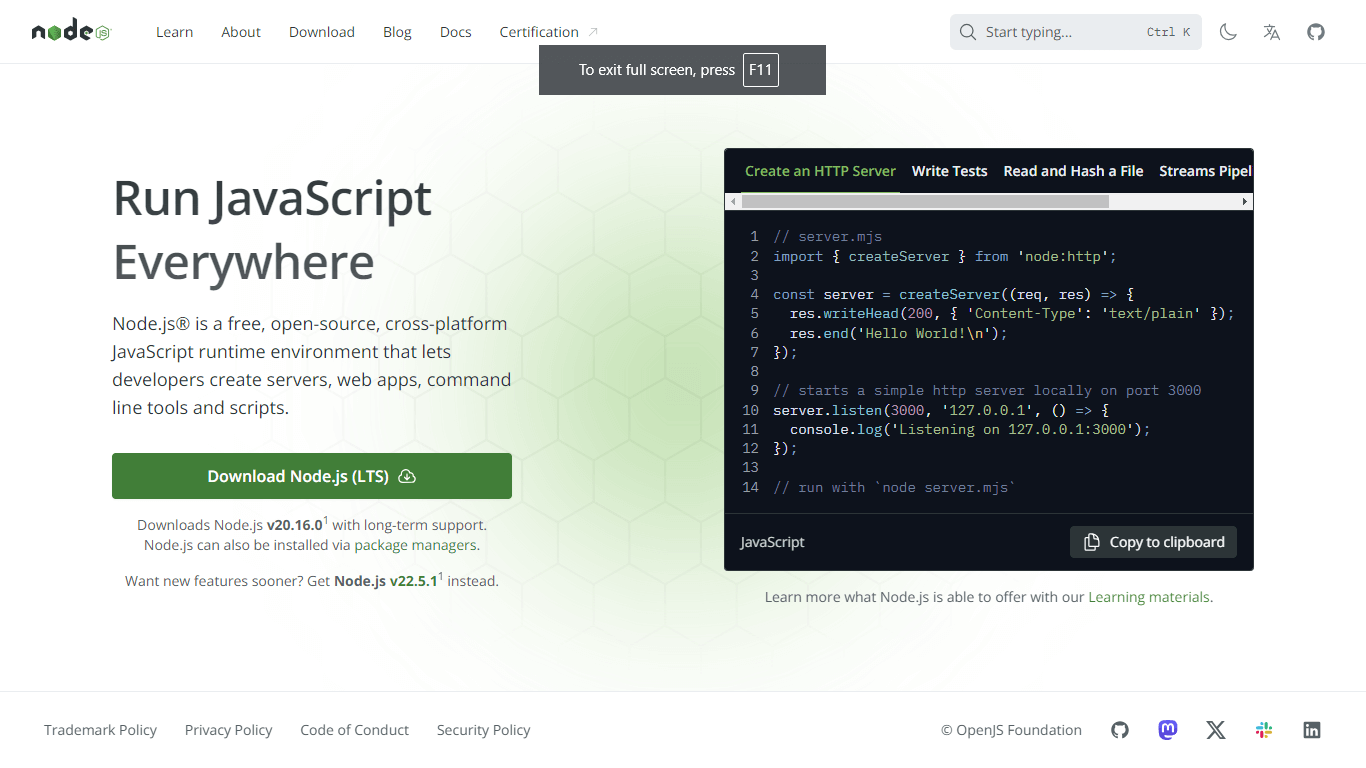Click the Node.js logo
This screenshot has width=1366, height=768.
click(70, 32)
